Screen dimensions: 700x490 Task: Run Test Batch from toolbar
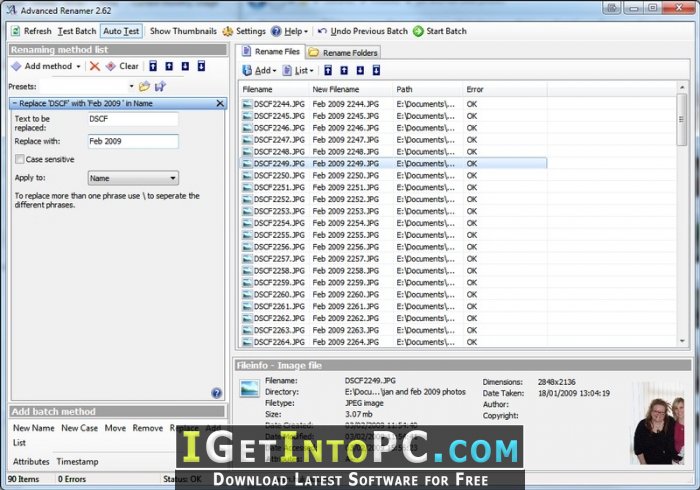tap(77, 31)
